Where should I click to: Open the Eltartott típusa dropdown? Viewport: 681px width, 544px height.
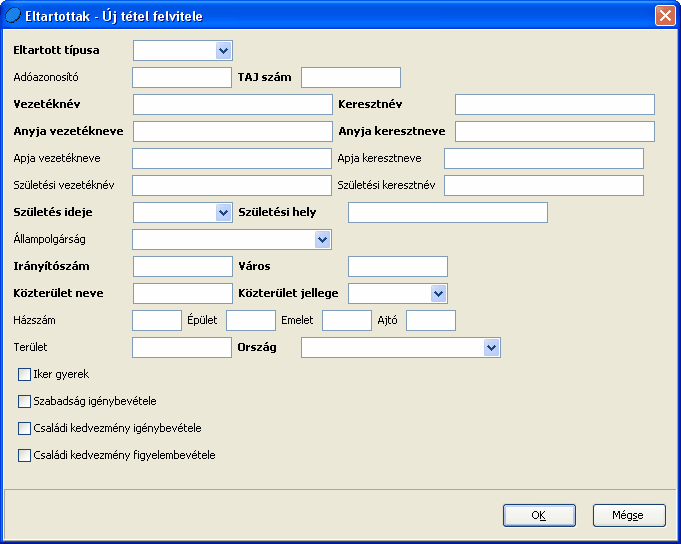[x=223, y=51]
